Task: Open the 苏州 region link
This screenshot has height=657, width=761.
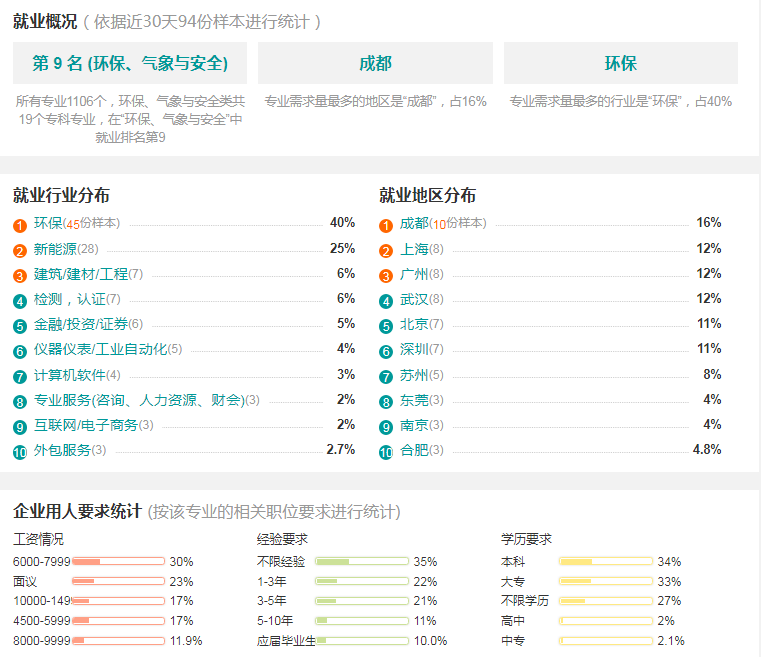Action: (414, 375)
